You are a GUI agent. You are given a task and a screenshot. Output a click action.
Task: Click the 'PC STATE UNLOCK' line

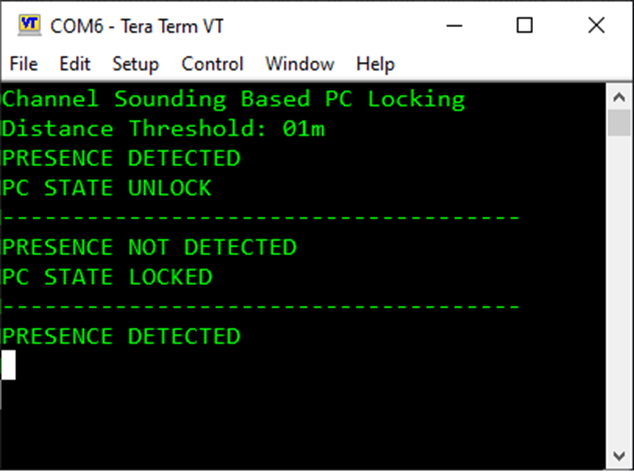click(107, 188)
